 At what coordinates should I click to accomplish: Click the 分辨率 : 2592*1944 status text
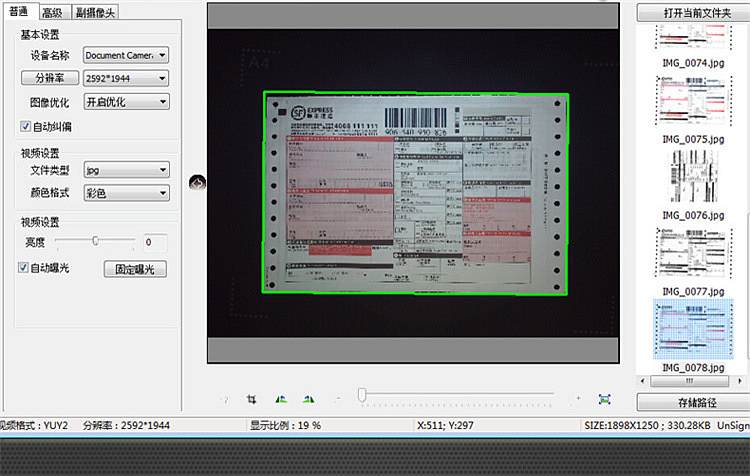pos(126,425)
